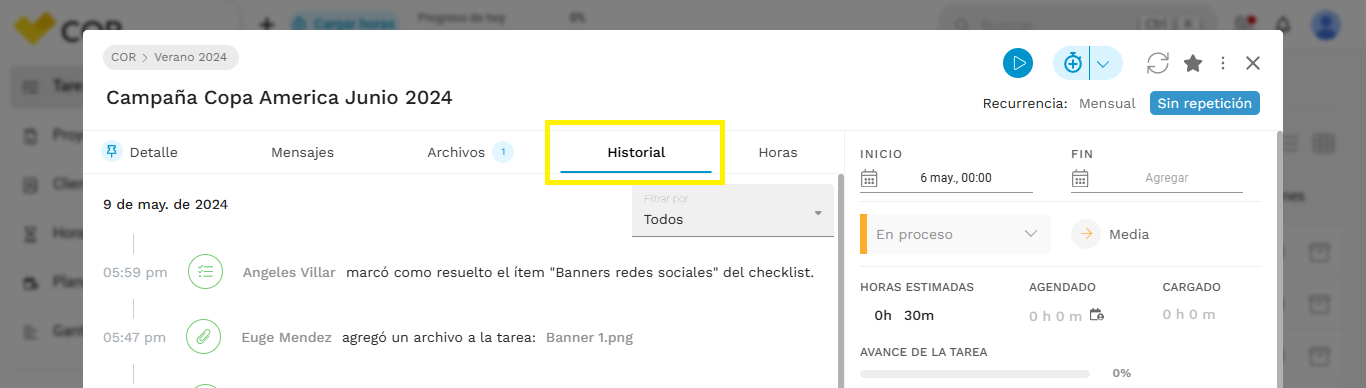The width and height of the screenshot is (1366, 388).
Task: Click the COR > Verano 2024 breadcrumb
Action: pyautogui.click(x=170, y=57)
